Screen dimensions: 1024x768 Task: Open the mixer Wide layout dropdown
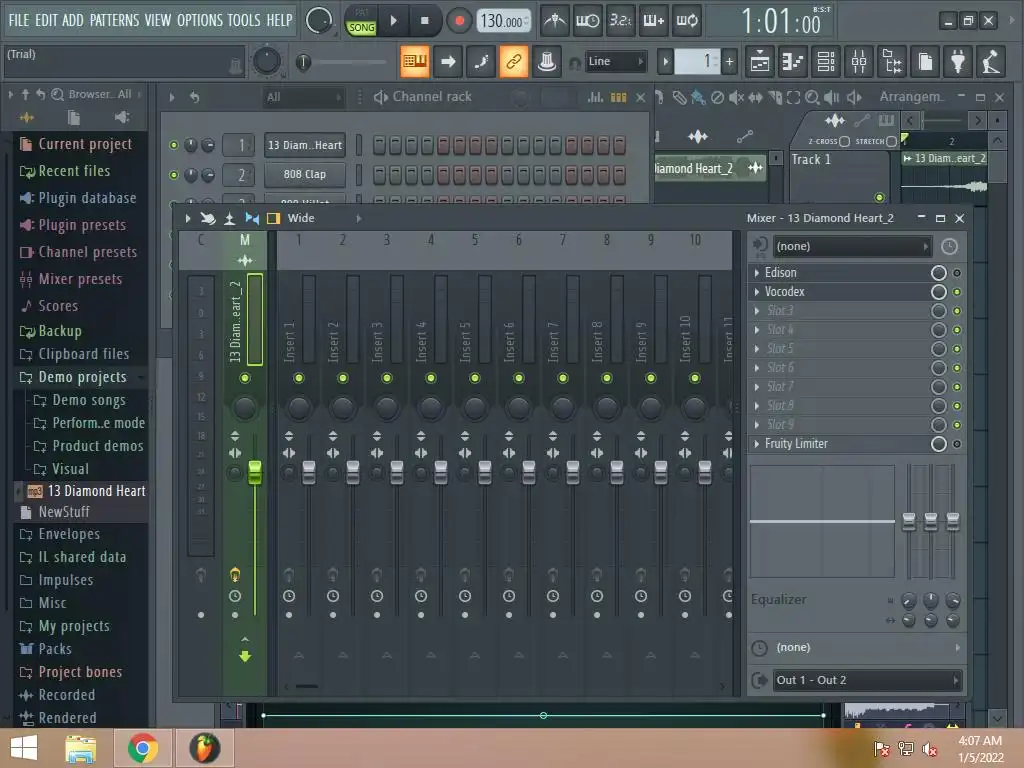click(x=325, y=218)
